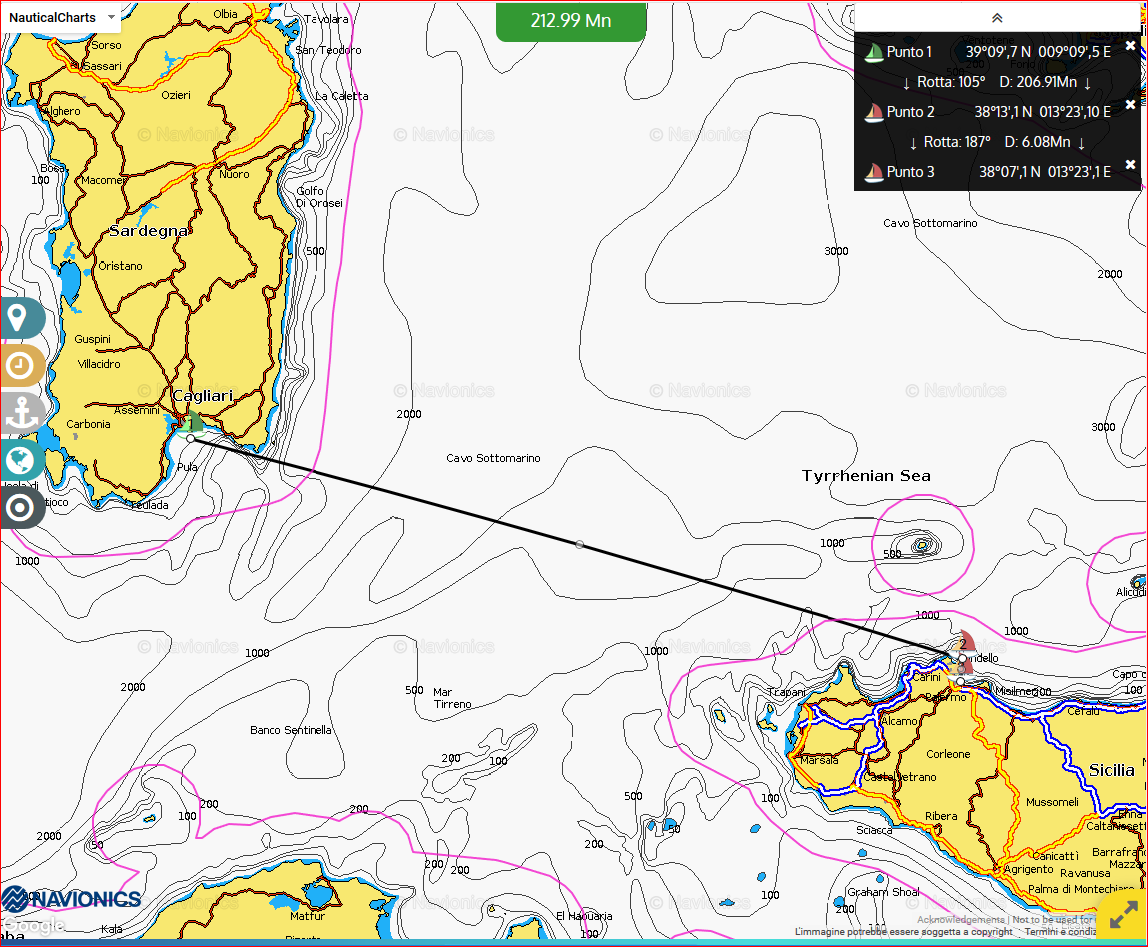Click the red sailboat icon for Punto 3
Viewport: 1148px width, 947px height.
(x=873, y=172)
